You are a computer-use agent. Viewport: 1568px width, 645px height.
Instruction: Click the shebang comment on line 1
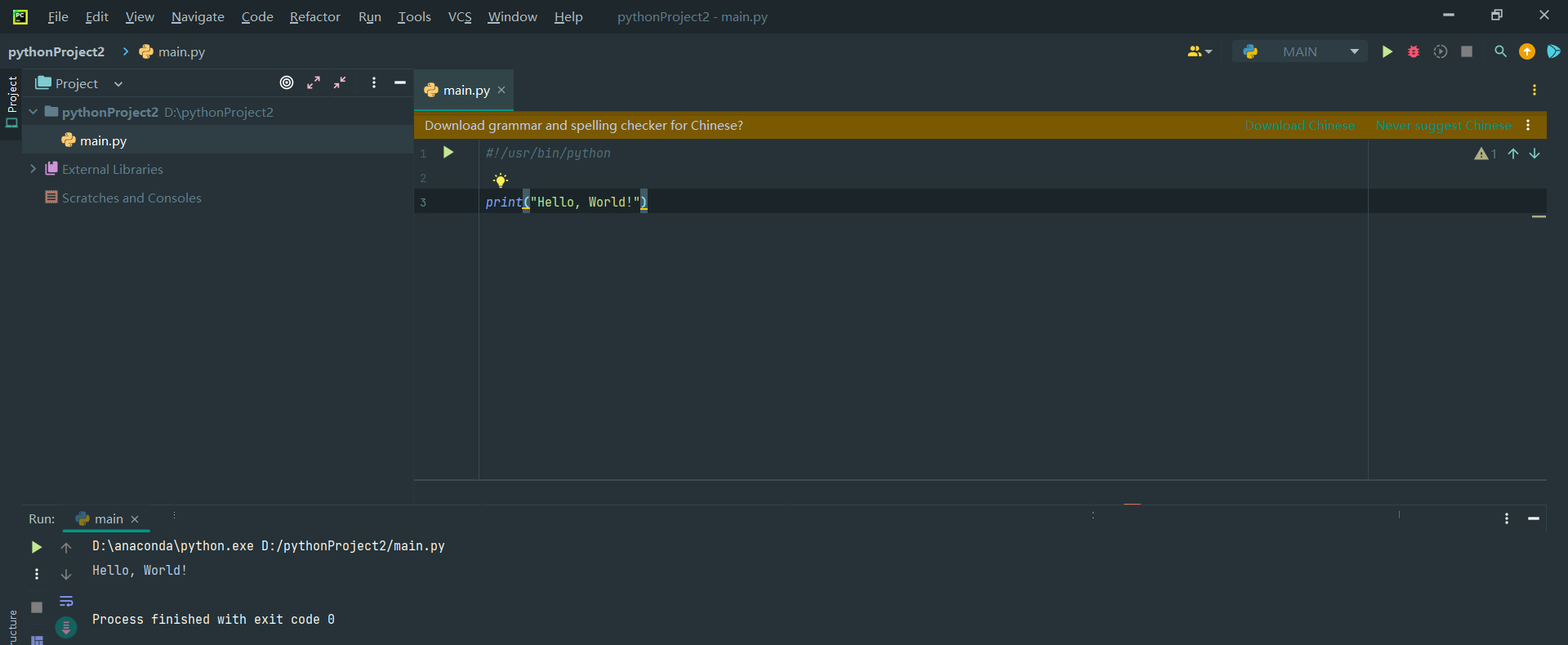click(548, 153)
